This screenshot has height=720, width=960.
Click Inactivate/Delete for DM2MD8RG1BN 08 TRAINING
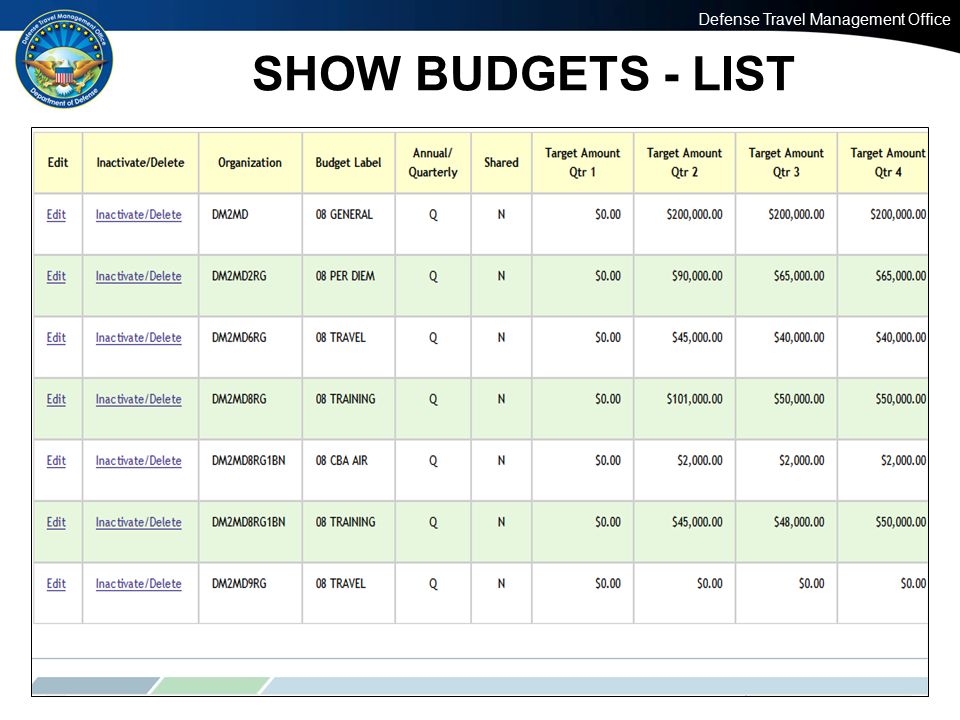(138, 522)
